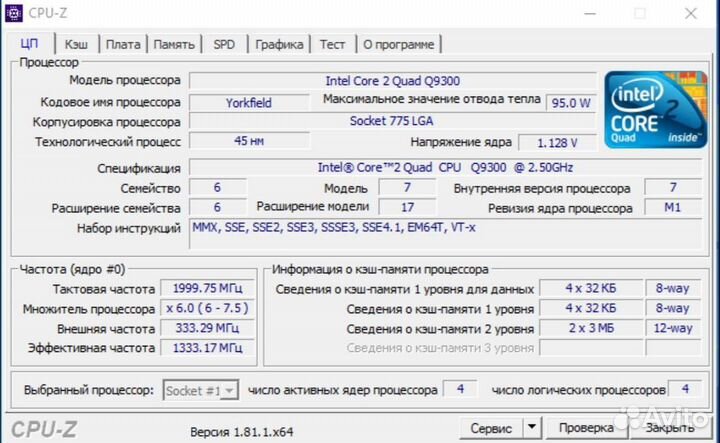Switch to the Плата tab

123,44
